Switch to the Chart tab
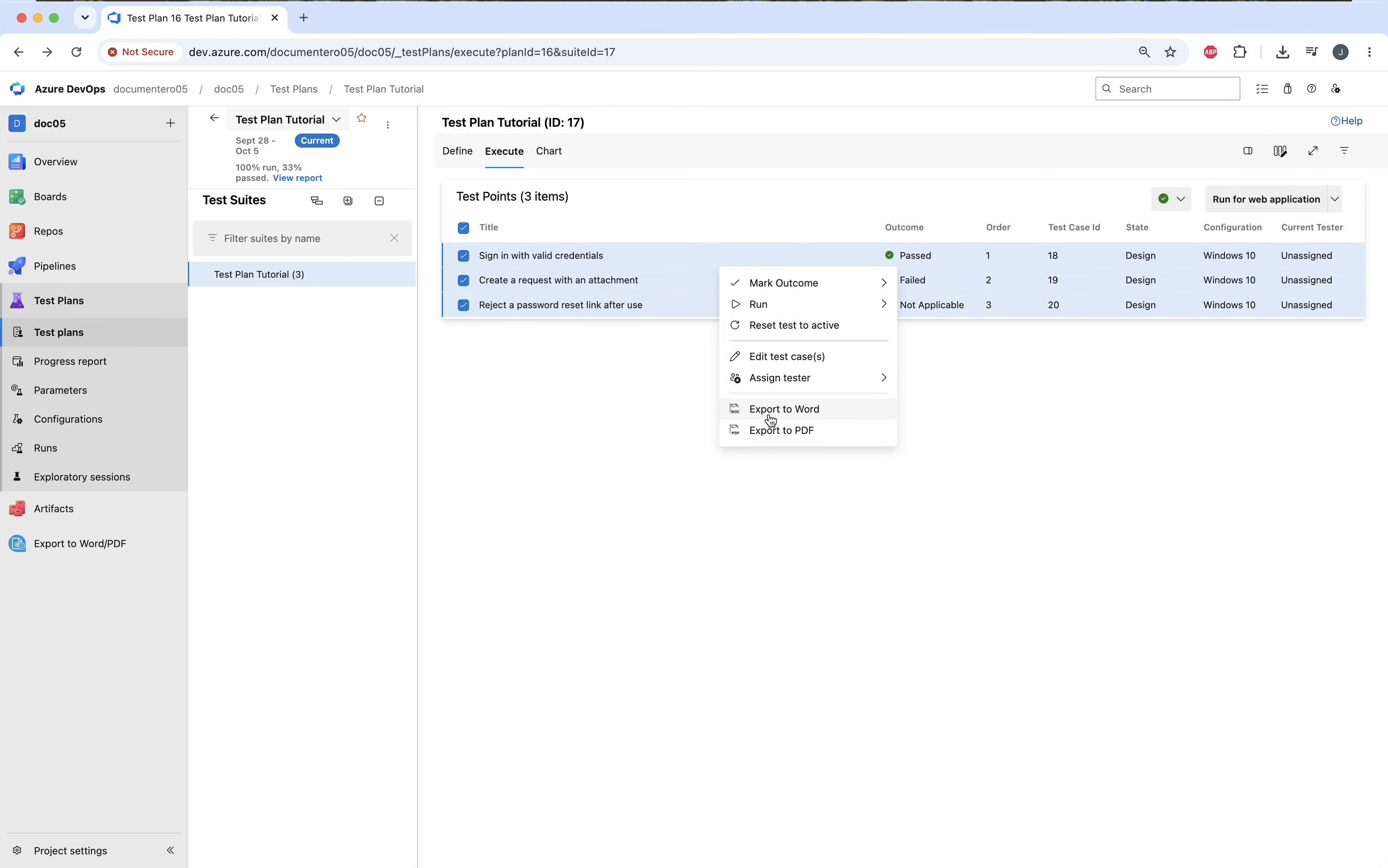Image resolution: width=1388 pixels, height=868 pixels. coord(549,151)
